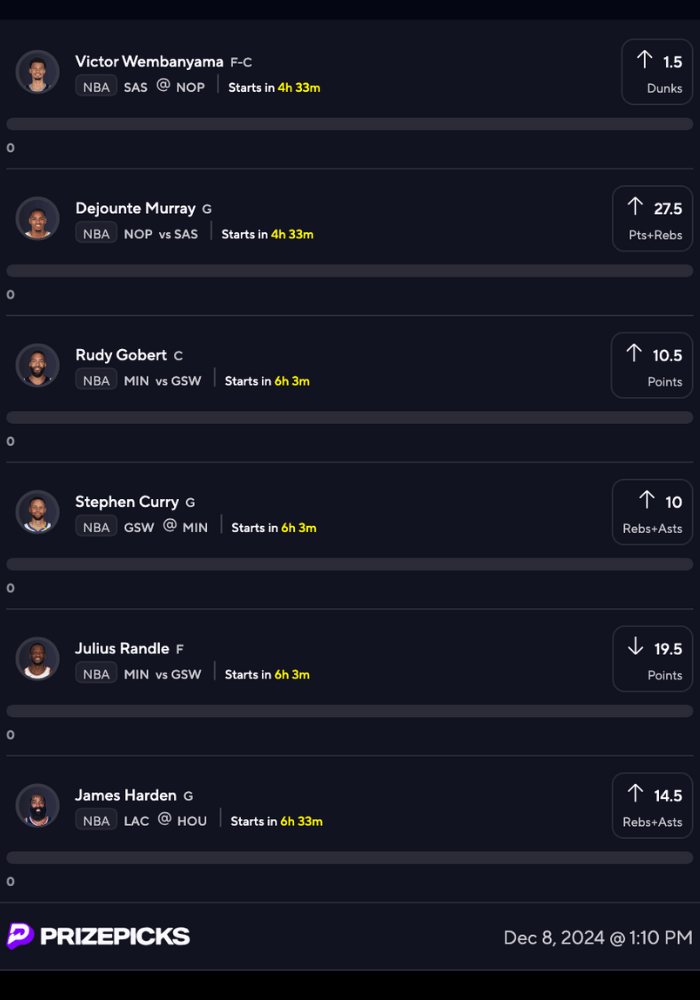
Task: Click Stephen Curry's player avatar
Action: click(38, 512)
